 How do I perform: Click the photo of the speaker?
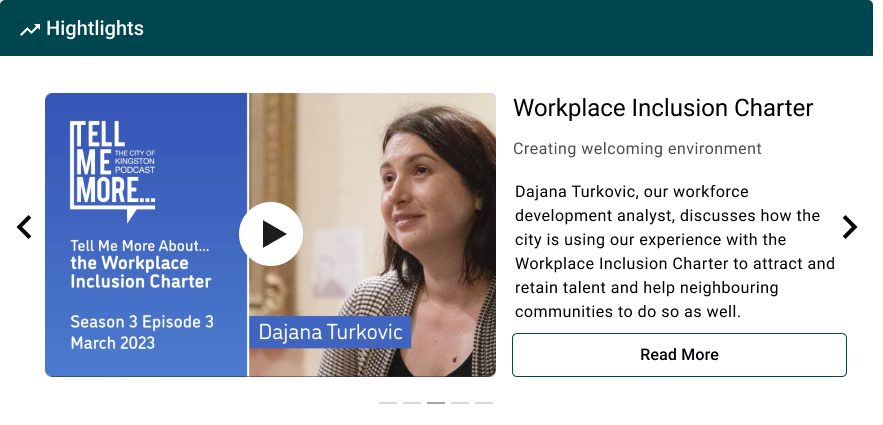(420, 200)
